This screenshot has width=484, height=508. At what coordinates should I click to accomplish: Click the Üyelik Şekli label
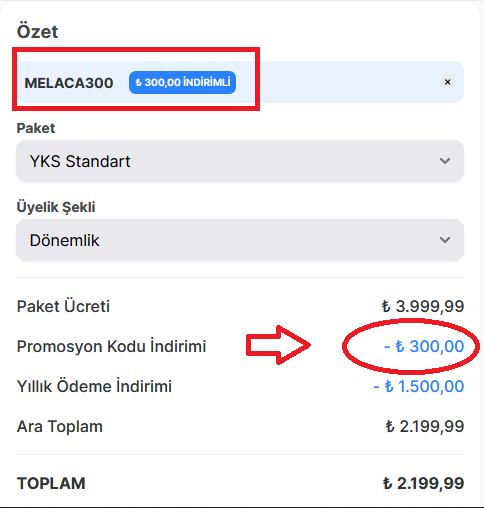point(56,207)
